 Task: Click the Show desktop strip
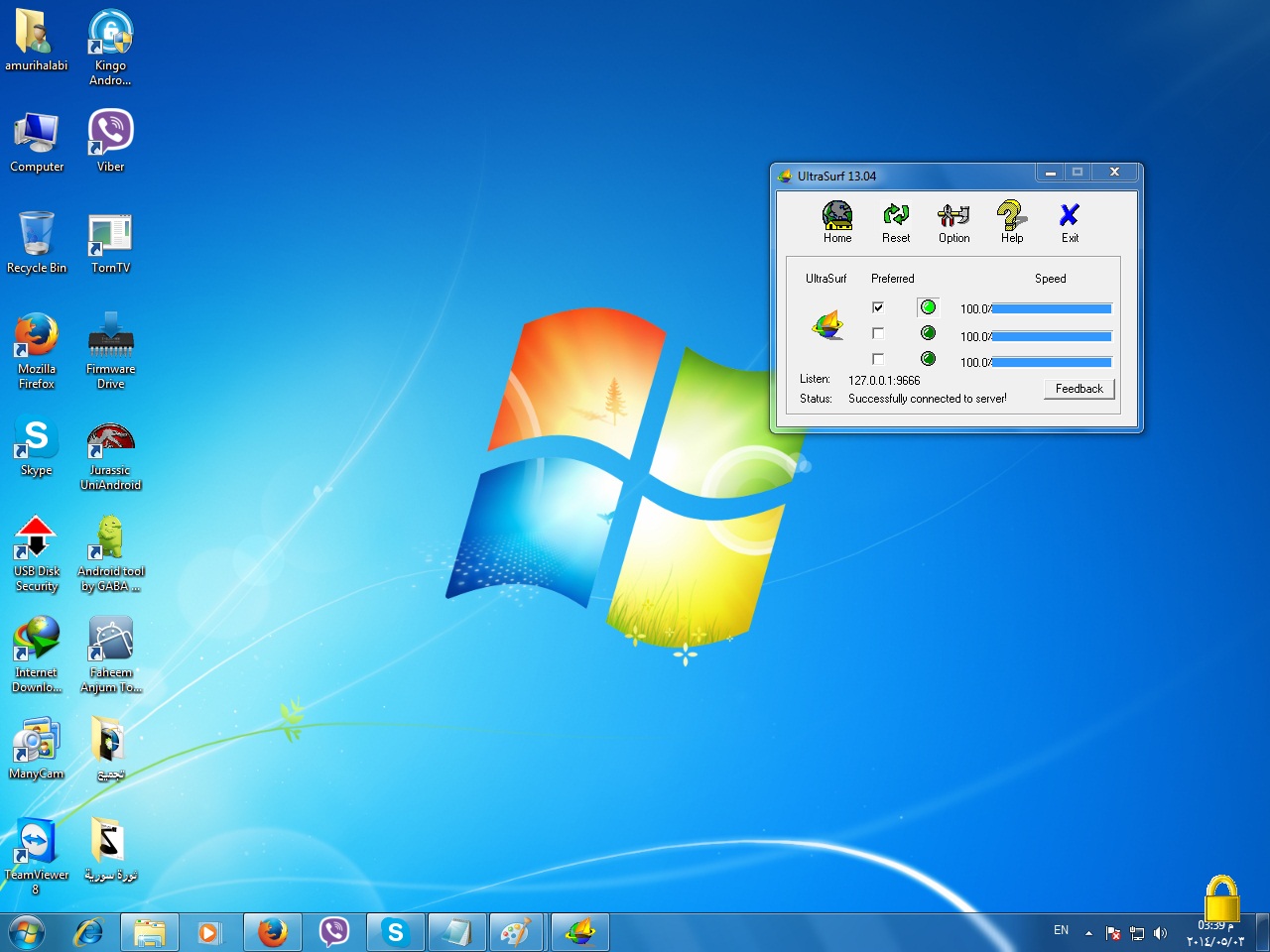pos(1263,932)
